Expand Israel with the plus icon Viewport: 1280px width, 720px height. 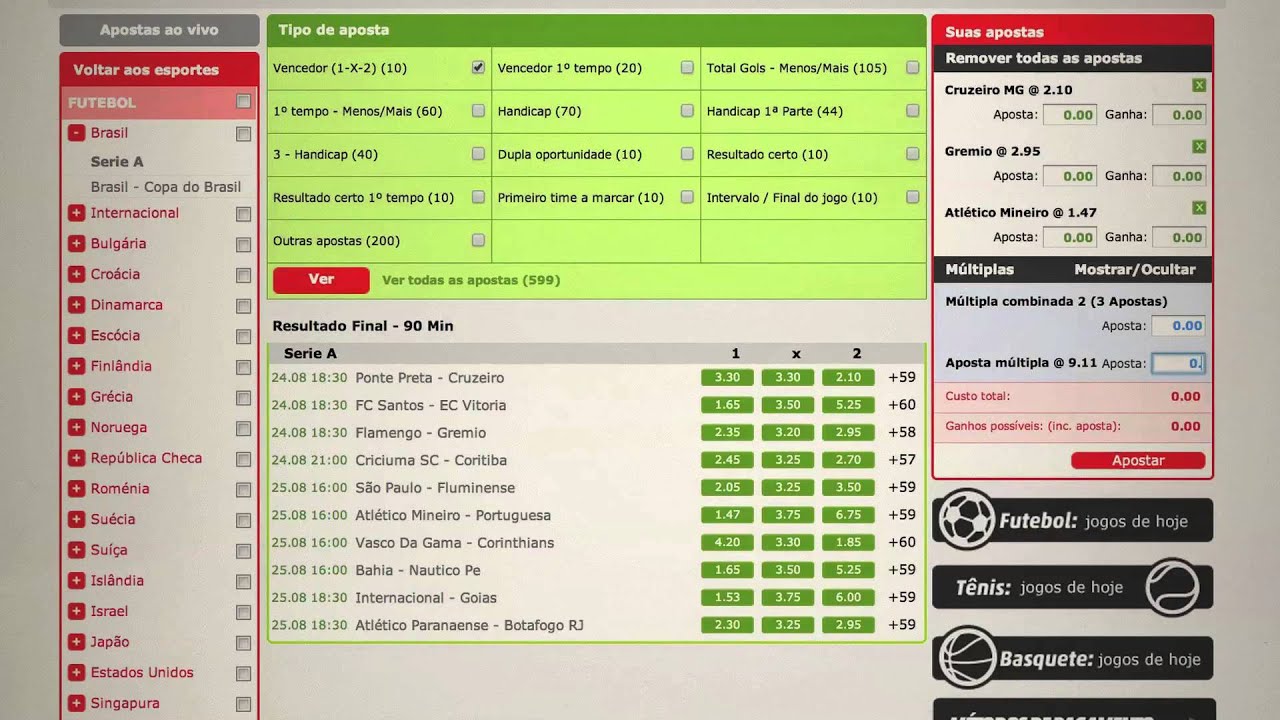tap(76, 611)
